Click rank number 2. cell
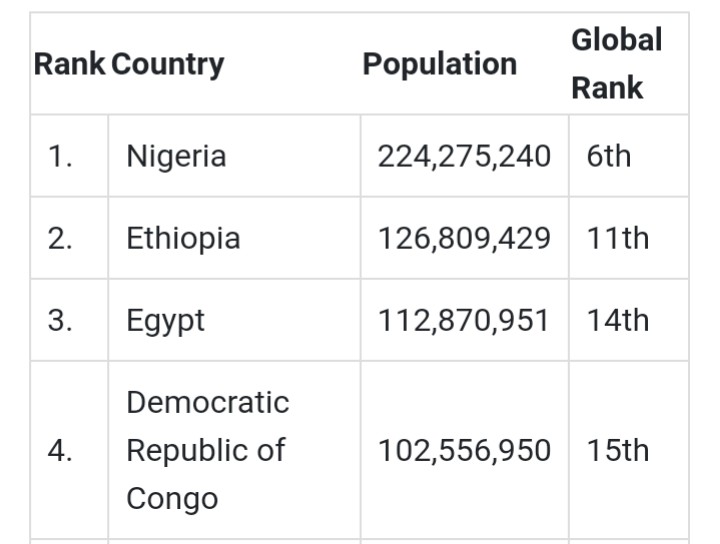The height and width of the screenshot is (544, 720). [61, 238]
